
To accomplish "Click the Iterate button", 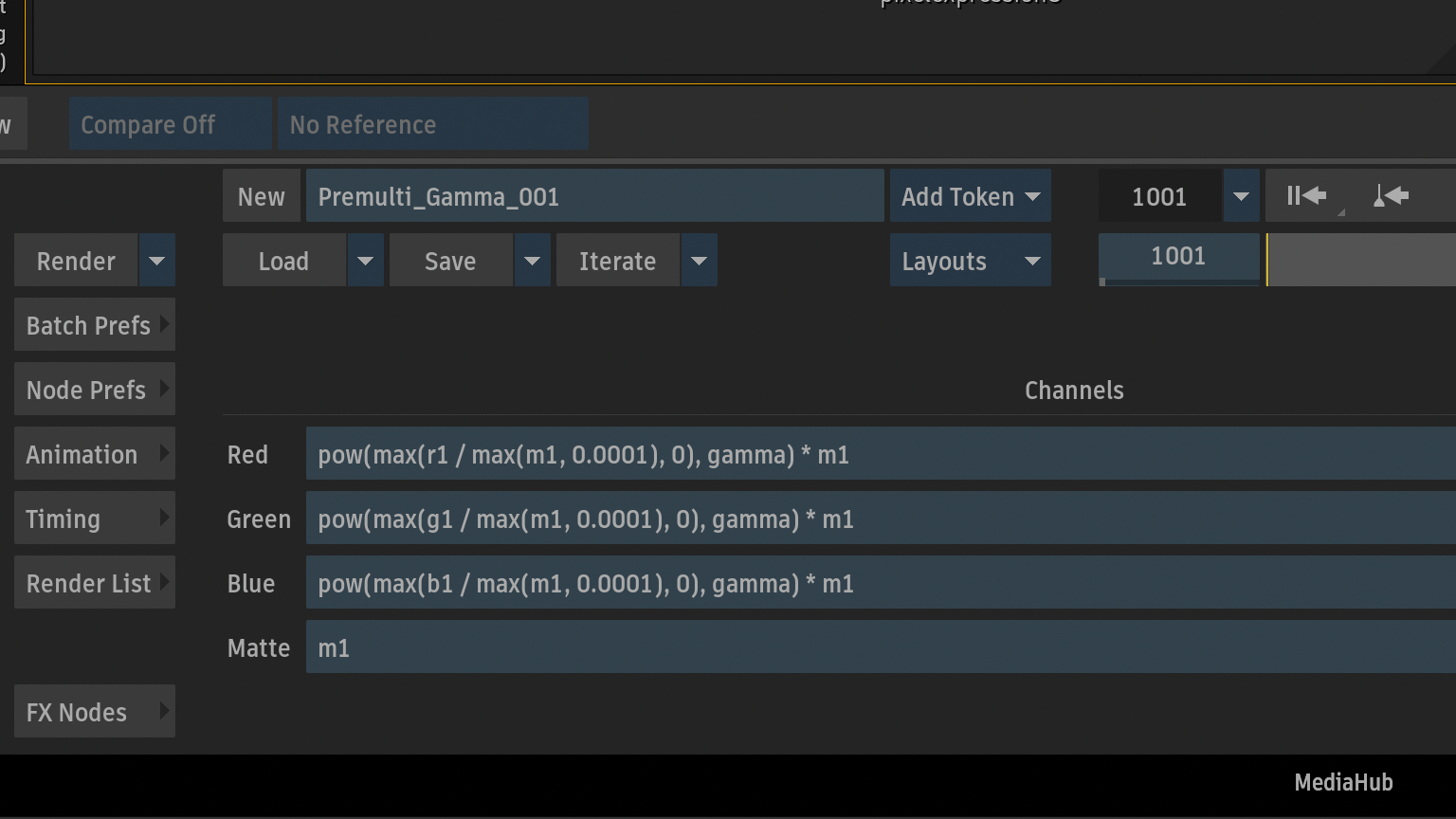I will coord(617,261).
